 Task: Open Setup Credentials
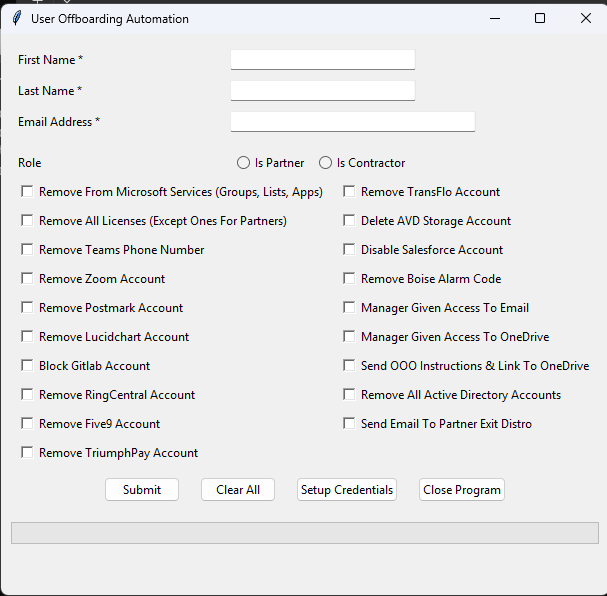347,490
